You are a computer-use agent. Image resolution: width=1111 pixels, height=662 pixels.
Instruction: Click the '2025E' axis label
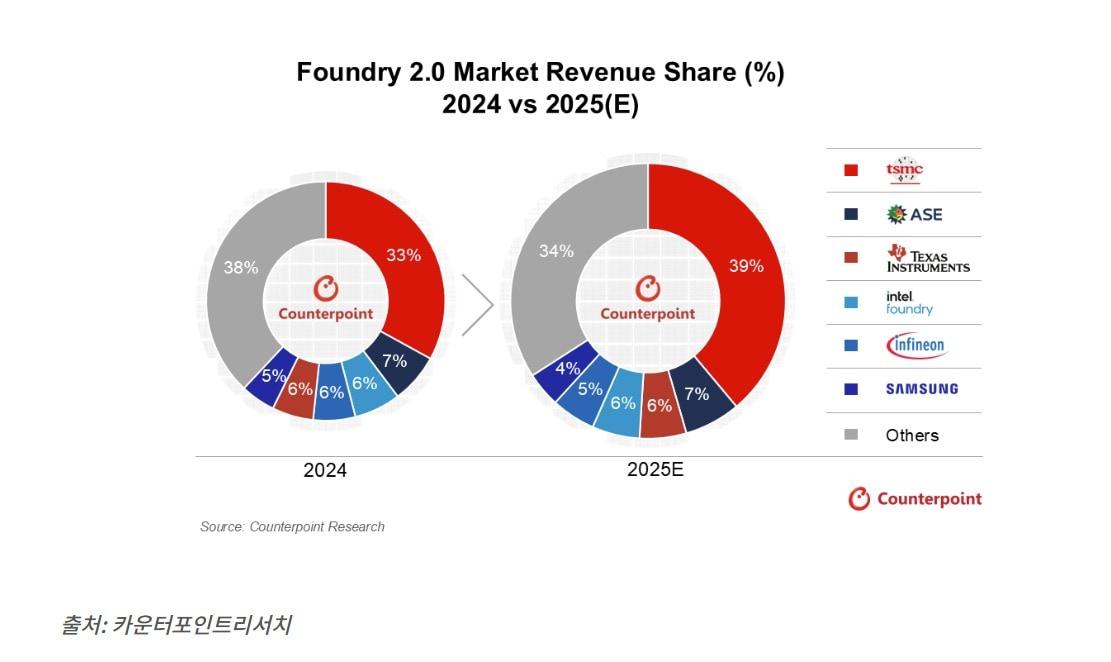click(x=655, y=469)
